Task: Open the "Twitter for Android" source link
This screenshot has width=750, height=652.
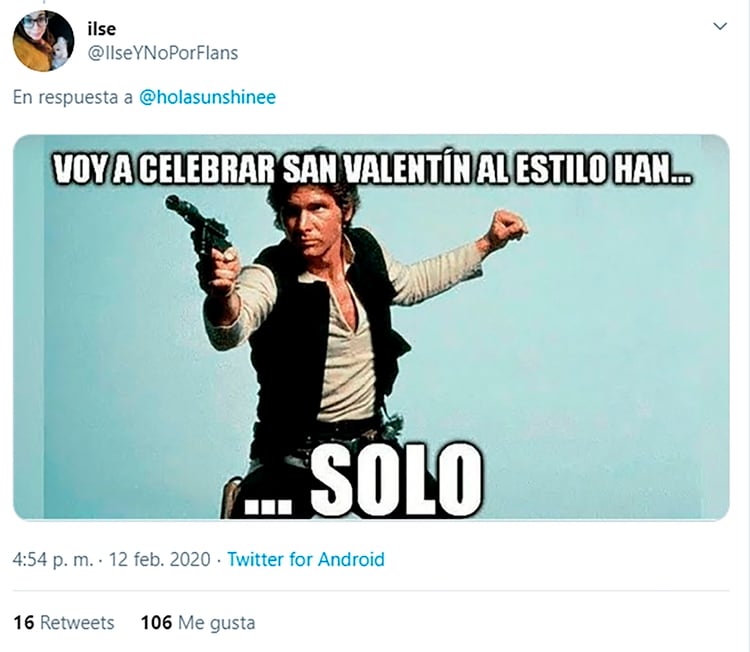Action: click(306, 559)
